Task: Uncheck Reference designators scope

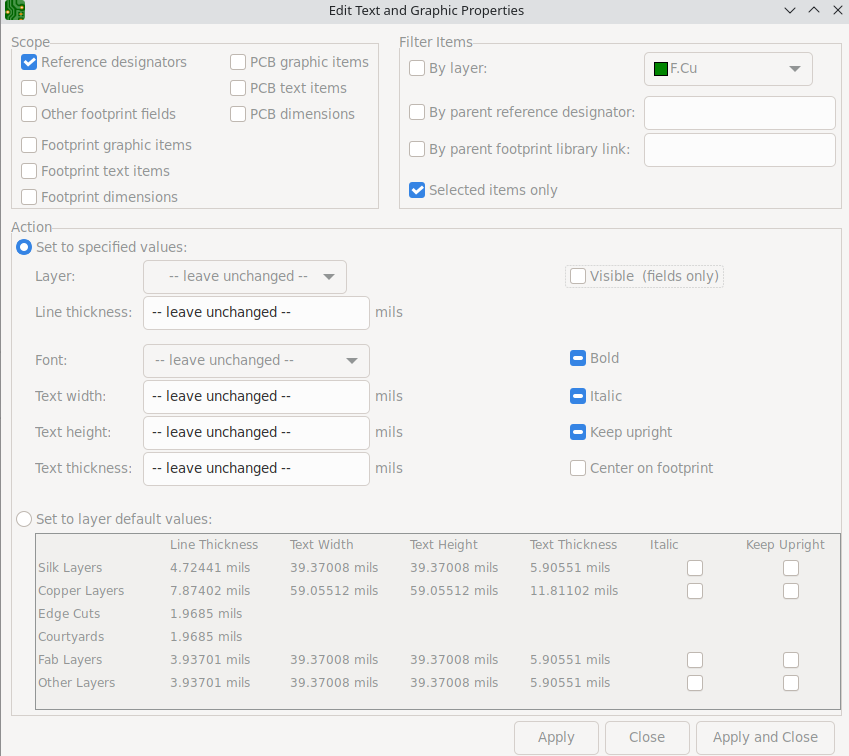Action: point(30,62)
